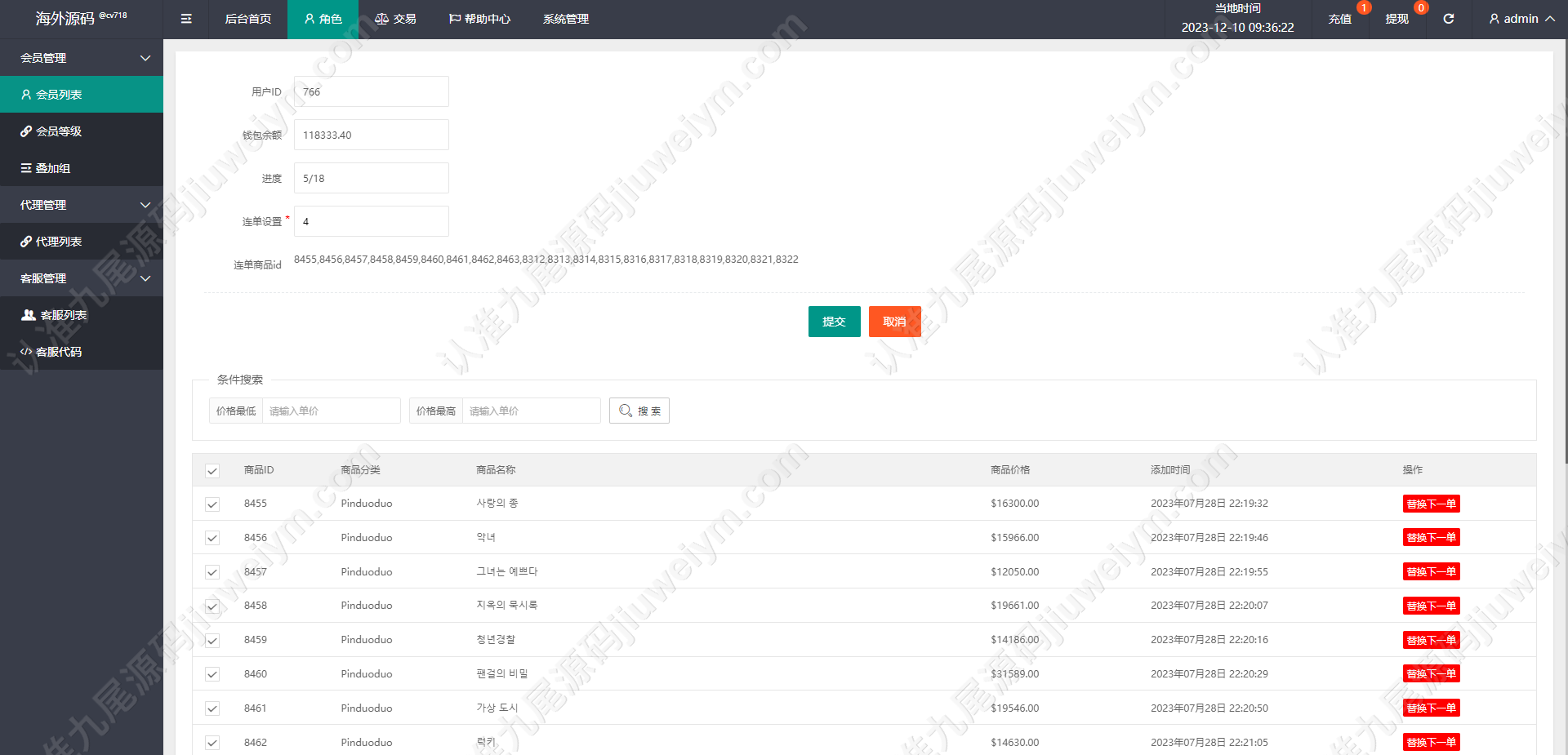Click 替换下一单 for product 8455

pyautogui.click(x=1431, y=504)
